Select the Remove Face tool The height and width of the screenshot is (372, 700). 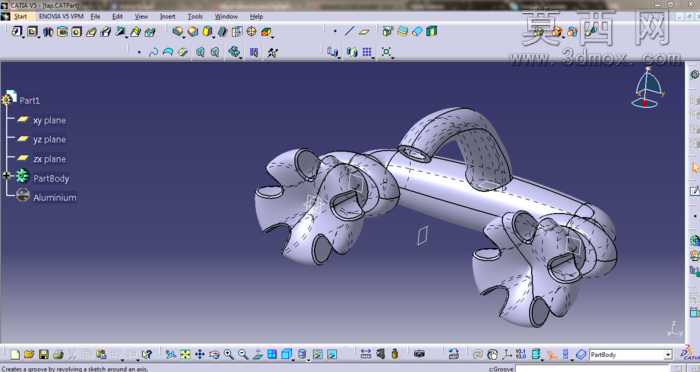tap(266, 32)
